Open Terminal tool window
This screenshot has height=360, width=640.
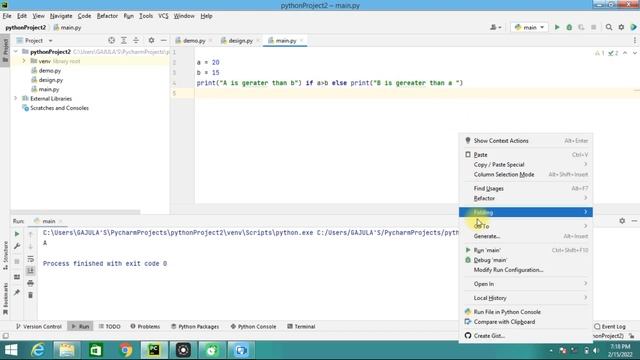click(301, 327)
